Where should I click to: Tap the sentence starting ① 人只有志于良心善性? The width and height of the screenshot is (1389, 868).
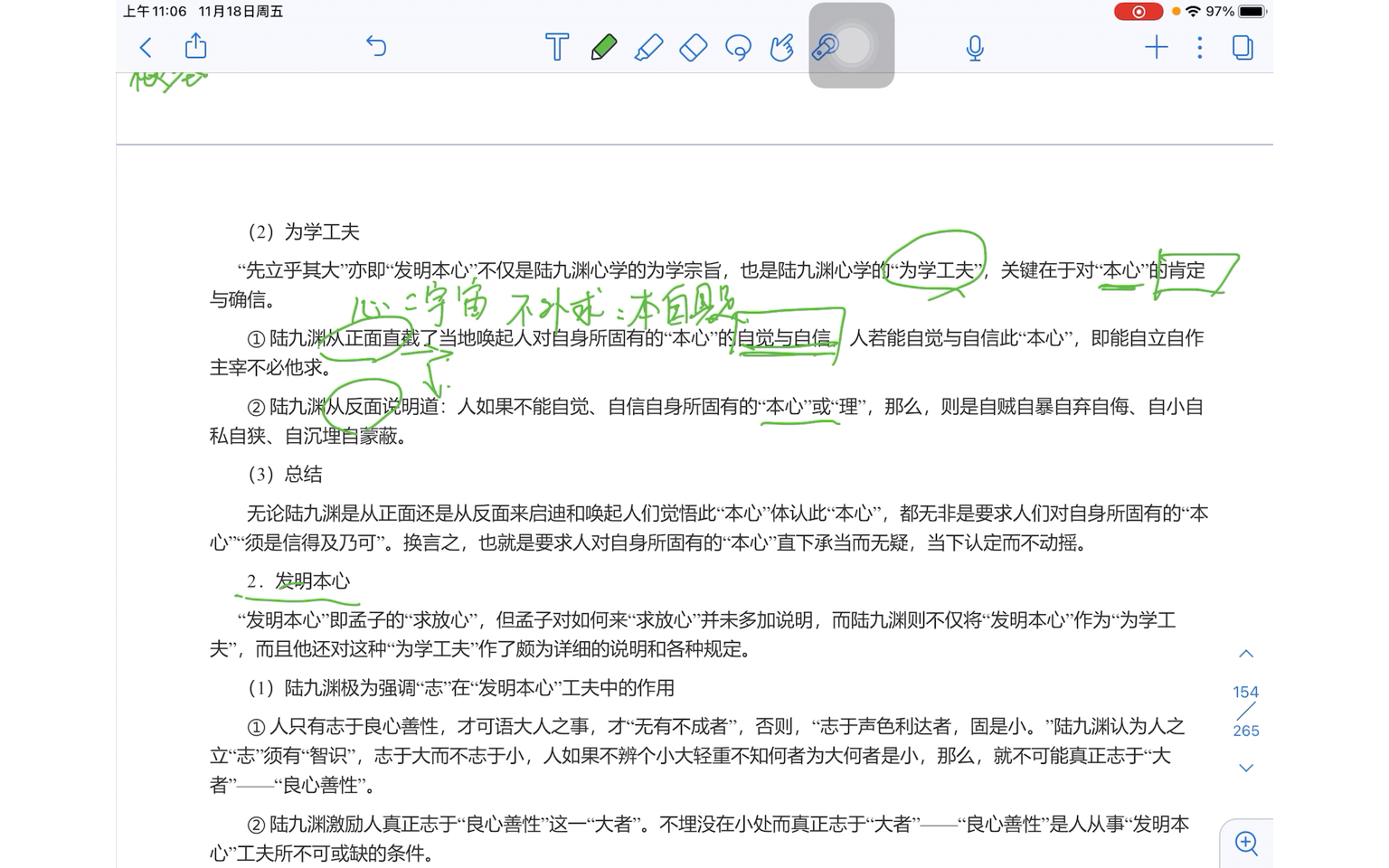coord(697,756)
